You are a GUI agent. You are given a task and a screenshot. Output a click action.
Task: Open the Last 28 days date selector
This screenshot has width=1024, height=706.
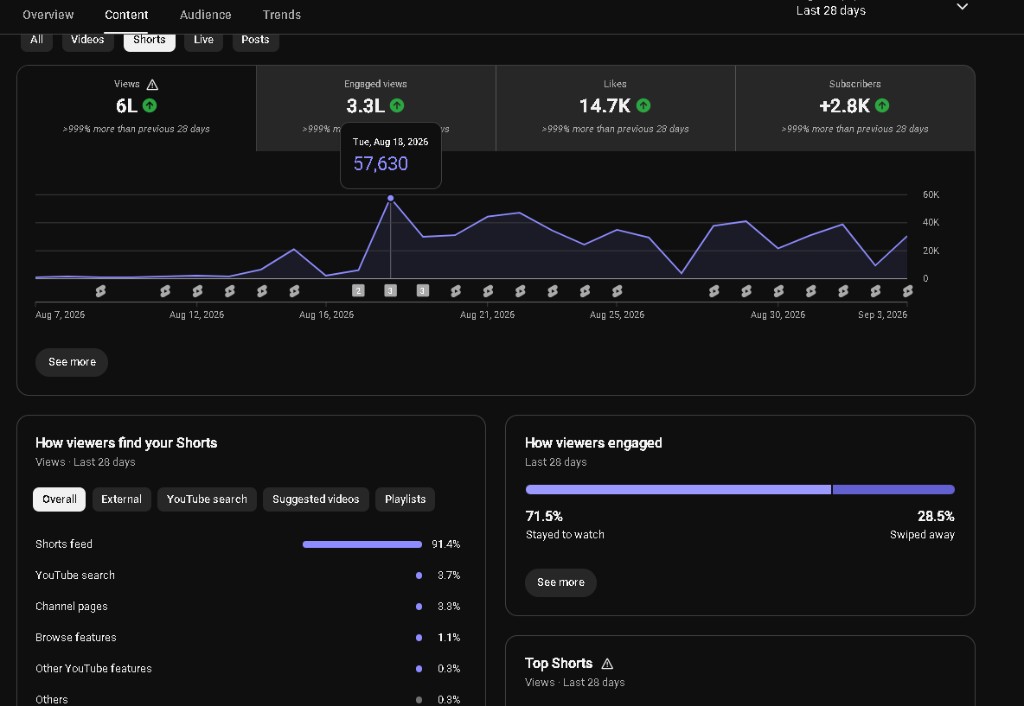coord(882,9)
